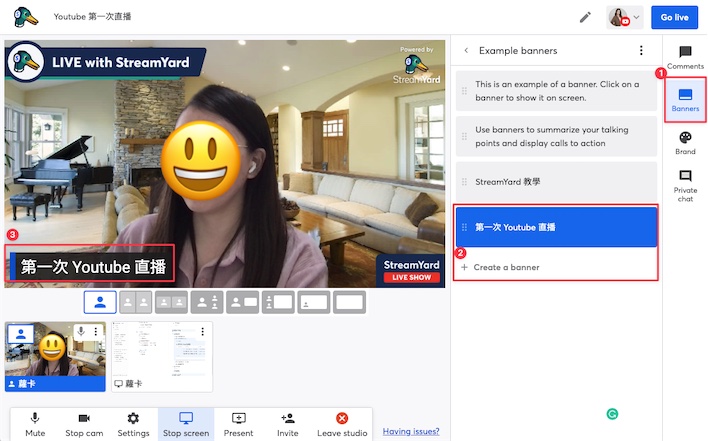Screen dimensions: 708x441
Task: Select the news layout with person and screen
Action: point(242,302)
